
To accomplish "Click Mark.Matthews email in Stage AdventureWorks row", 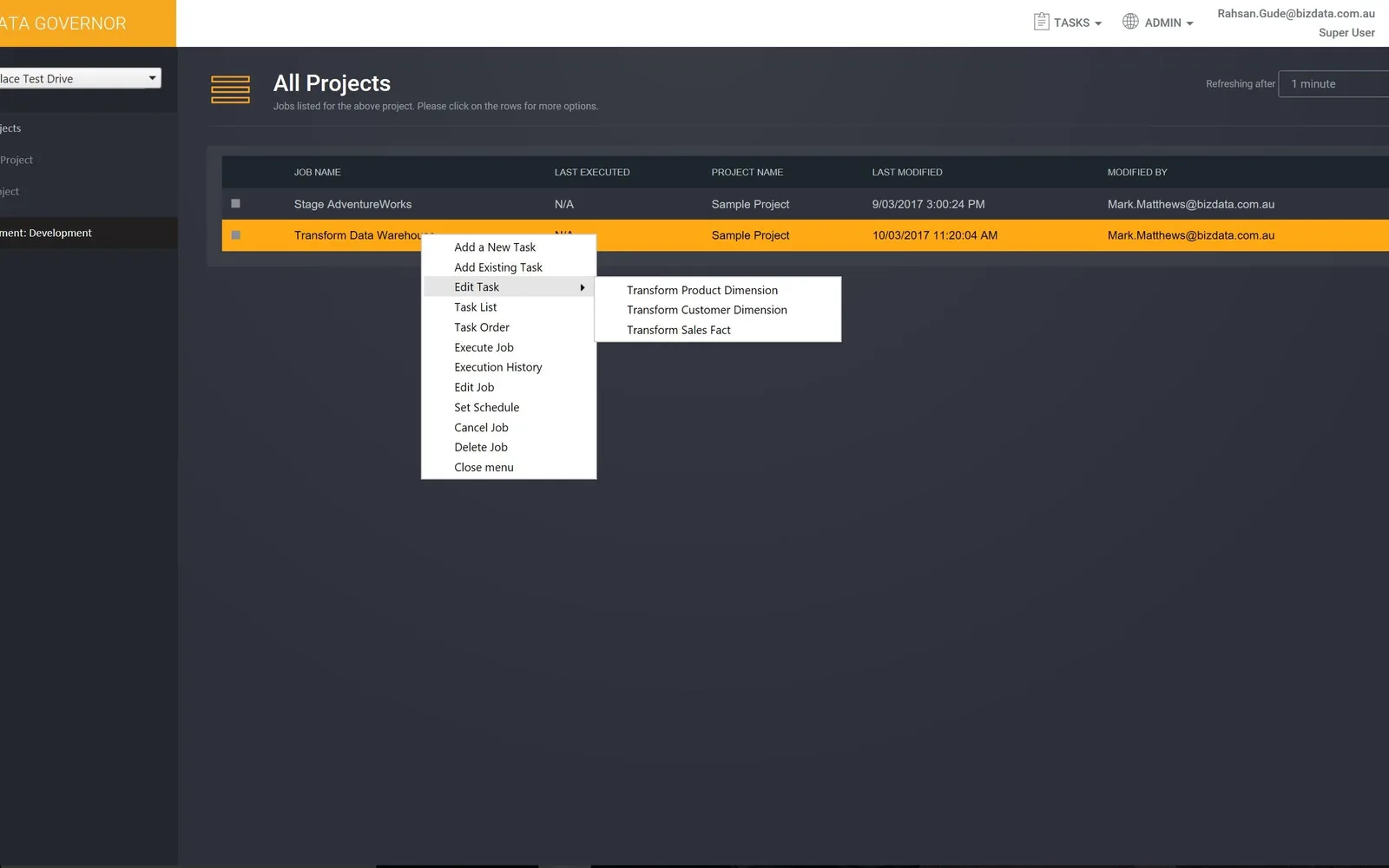I will point(1190,205).
